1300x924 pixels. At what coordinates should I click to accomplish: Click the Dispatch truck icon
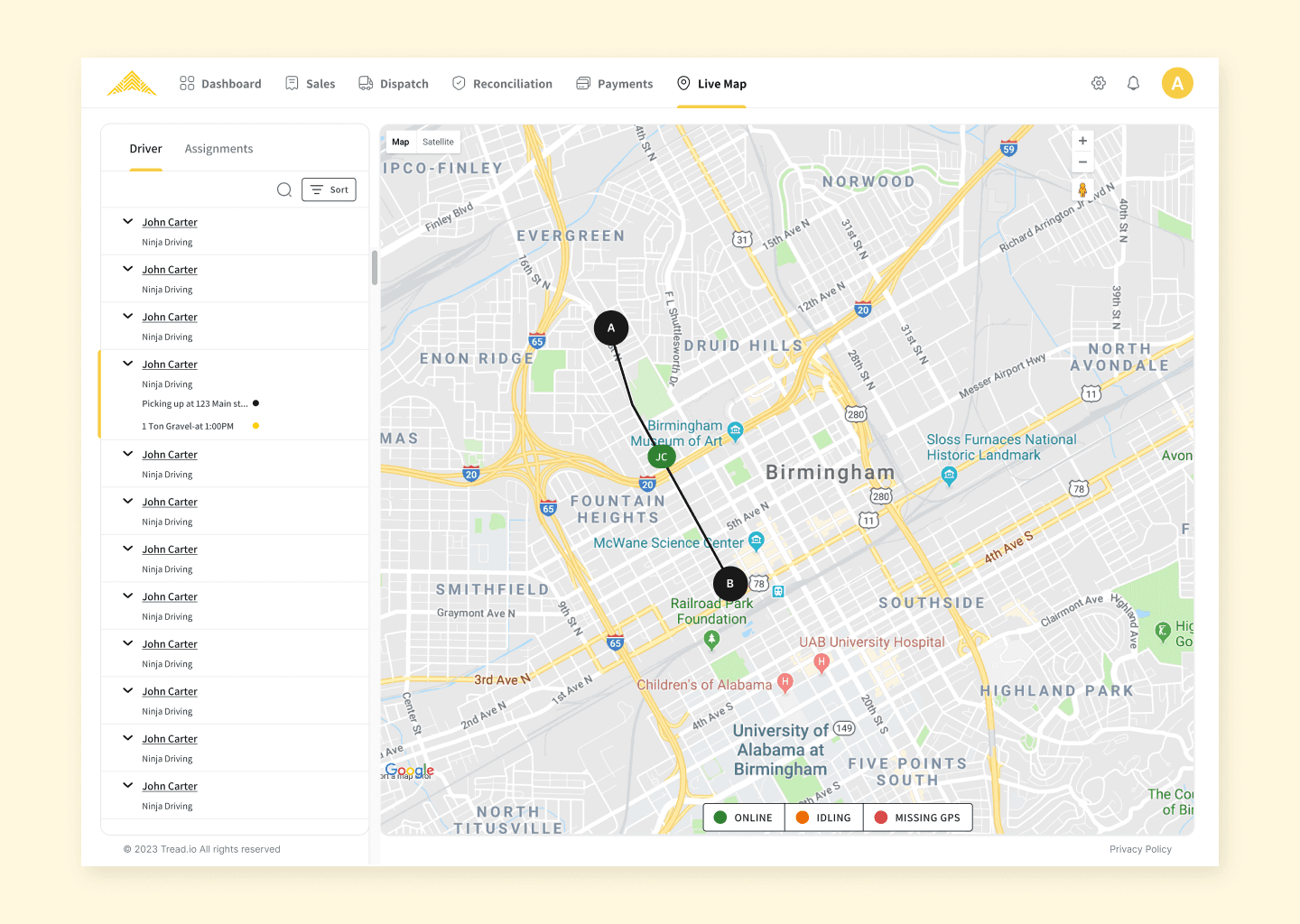coord(366,83)
